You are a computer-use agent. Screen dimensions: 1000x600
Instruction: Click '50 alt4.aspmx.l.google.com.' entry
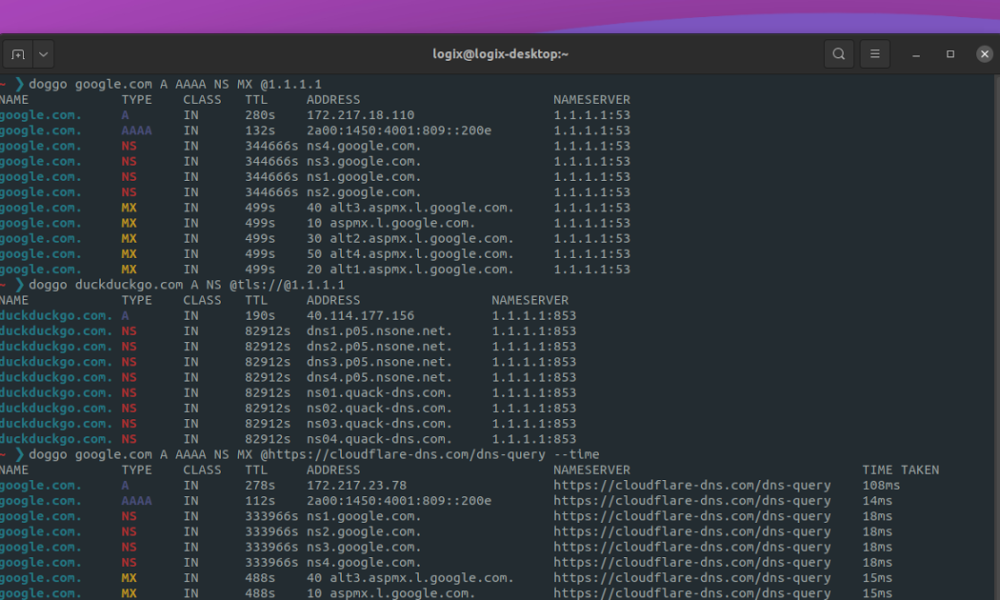coord(410,254)
